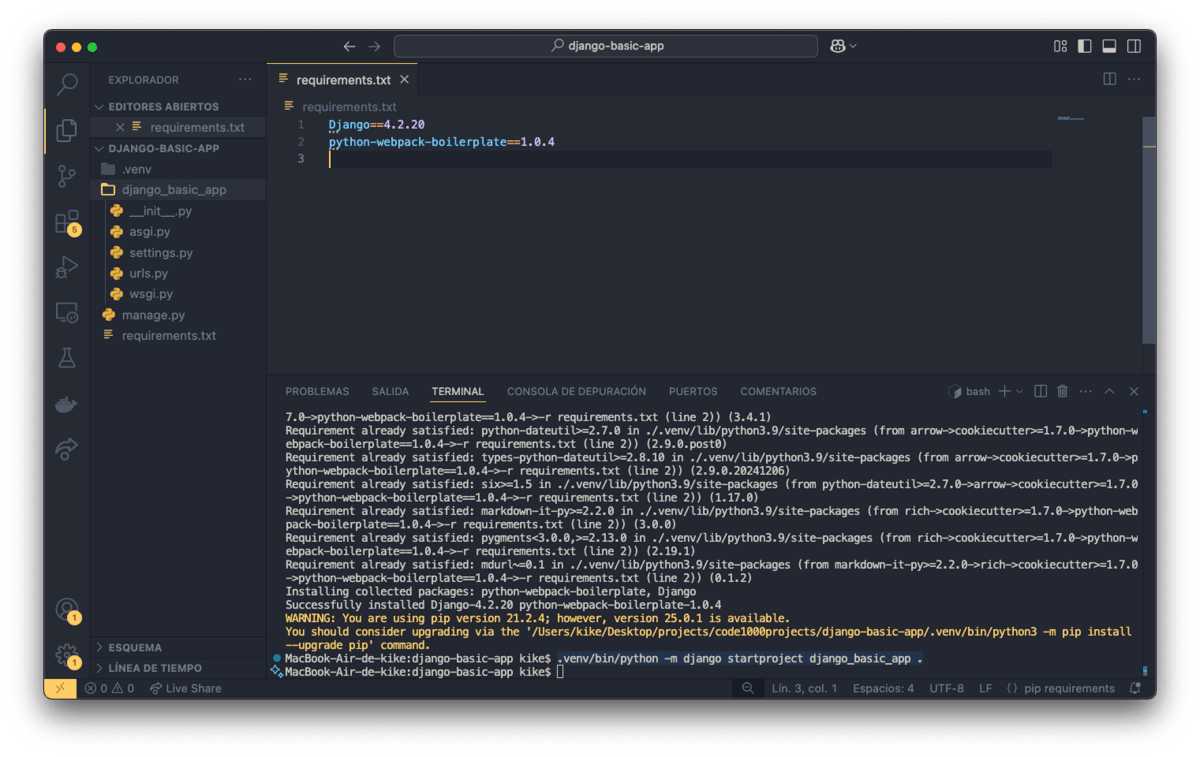Open the Remote Explorer view
1200x757 pixels.
pos(67,313)
